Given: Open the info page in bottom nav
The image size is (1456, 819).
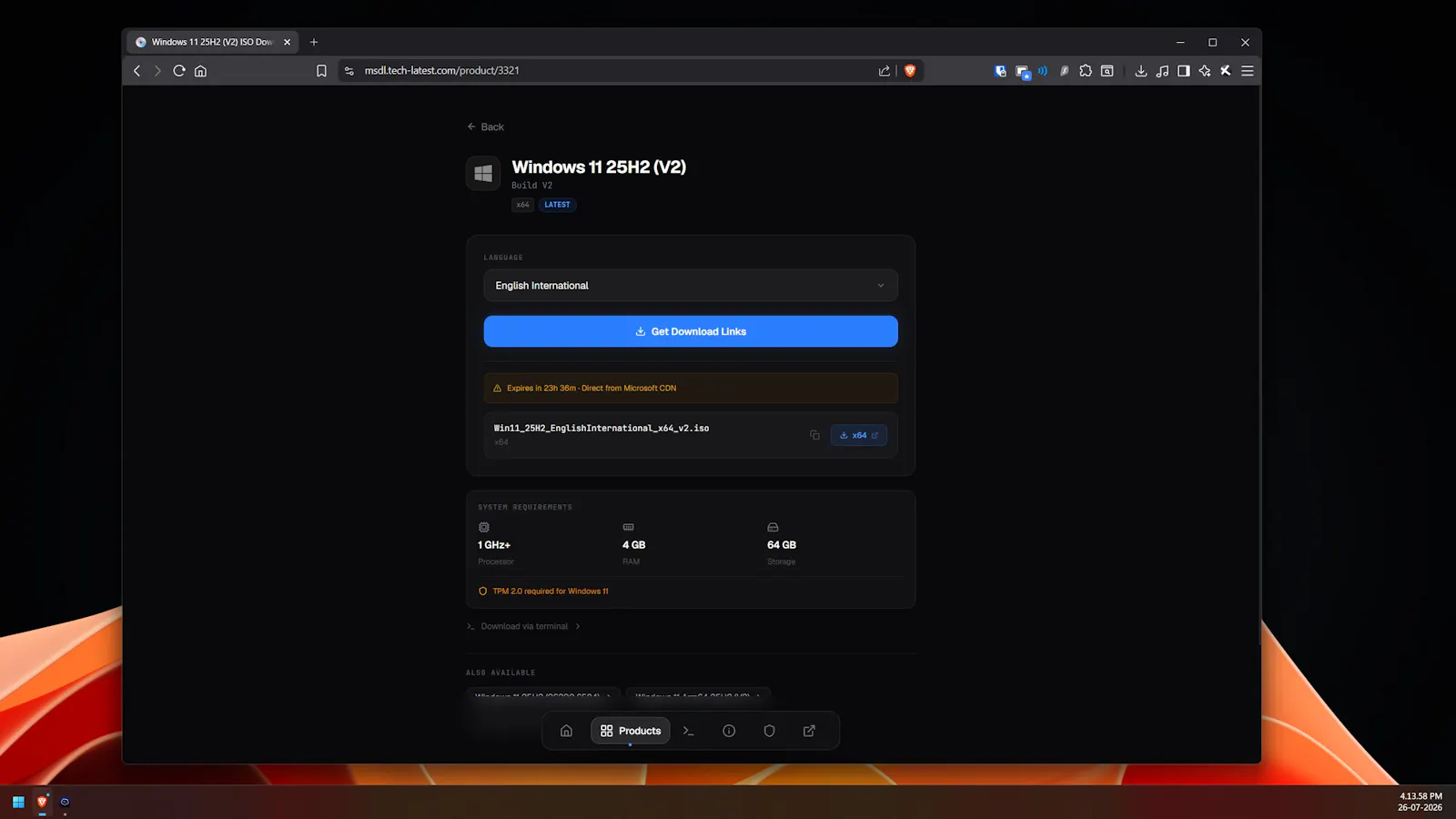Looking at the screenshot, I should coord(729,731).
